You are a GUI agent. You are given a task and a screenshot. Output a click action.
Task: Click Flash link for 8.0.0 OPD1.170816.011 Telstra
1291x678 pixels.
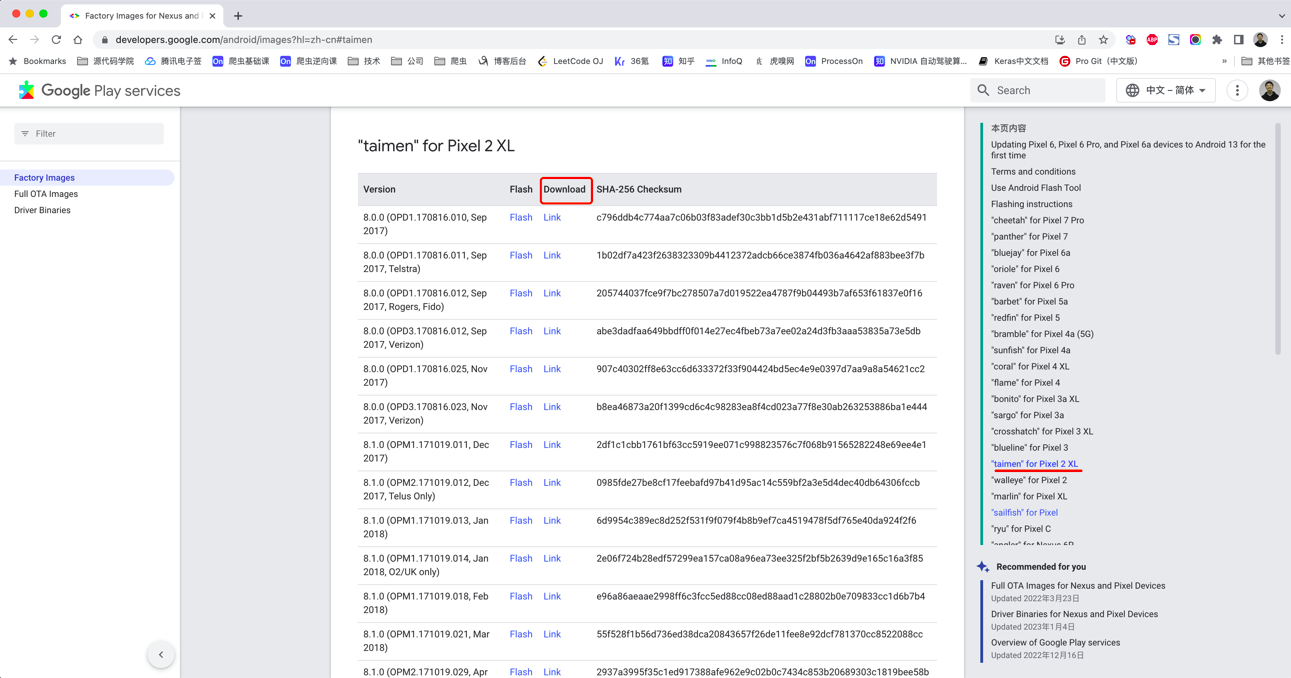[521, 255]
